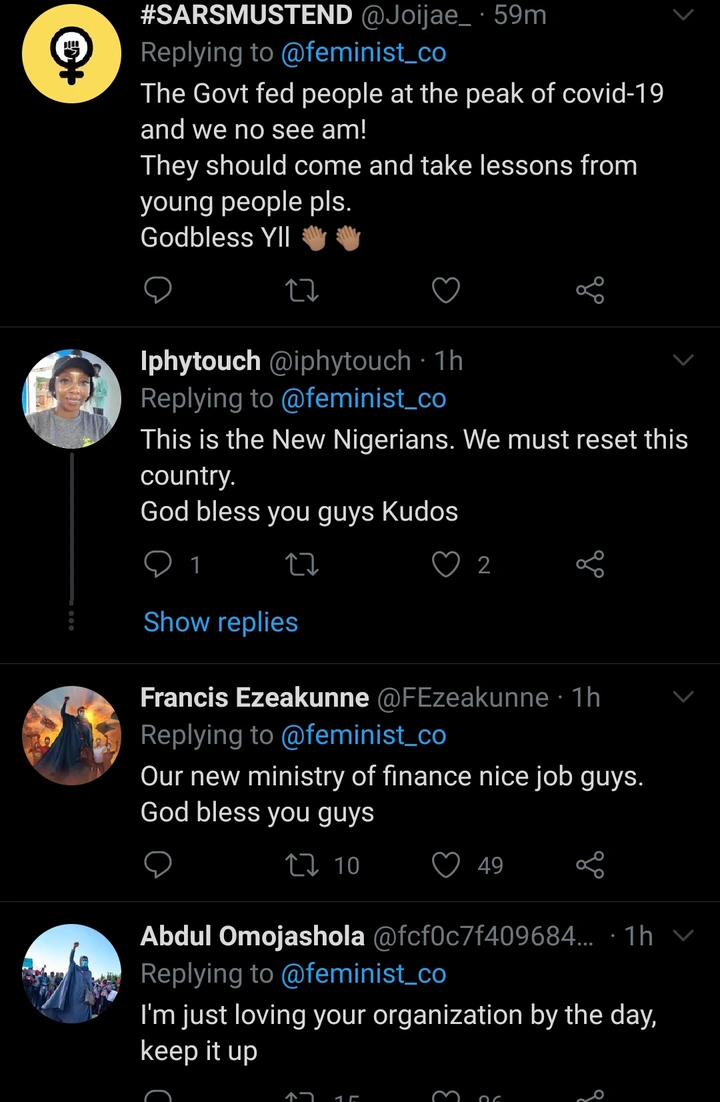This screenshot has width=720, height=1102.
Task: Retweet the #SARSMUSTEND tweet
Action: pos(301,290)
